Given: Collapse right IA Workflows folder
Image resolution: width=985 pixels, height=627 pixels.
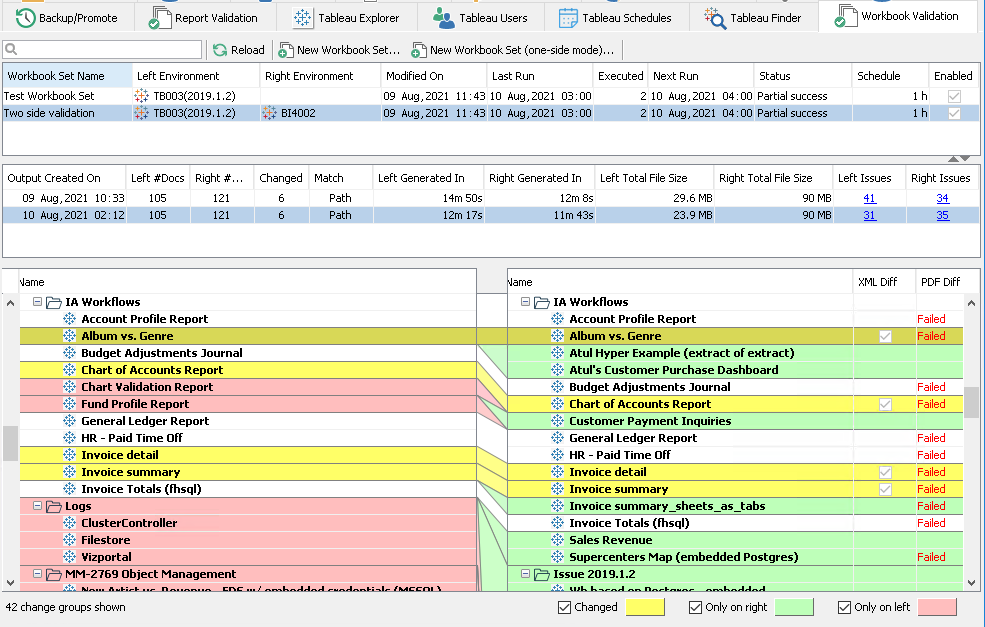Looking at the screenshot, I should tap(525, 302).
